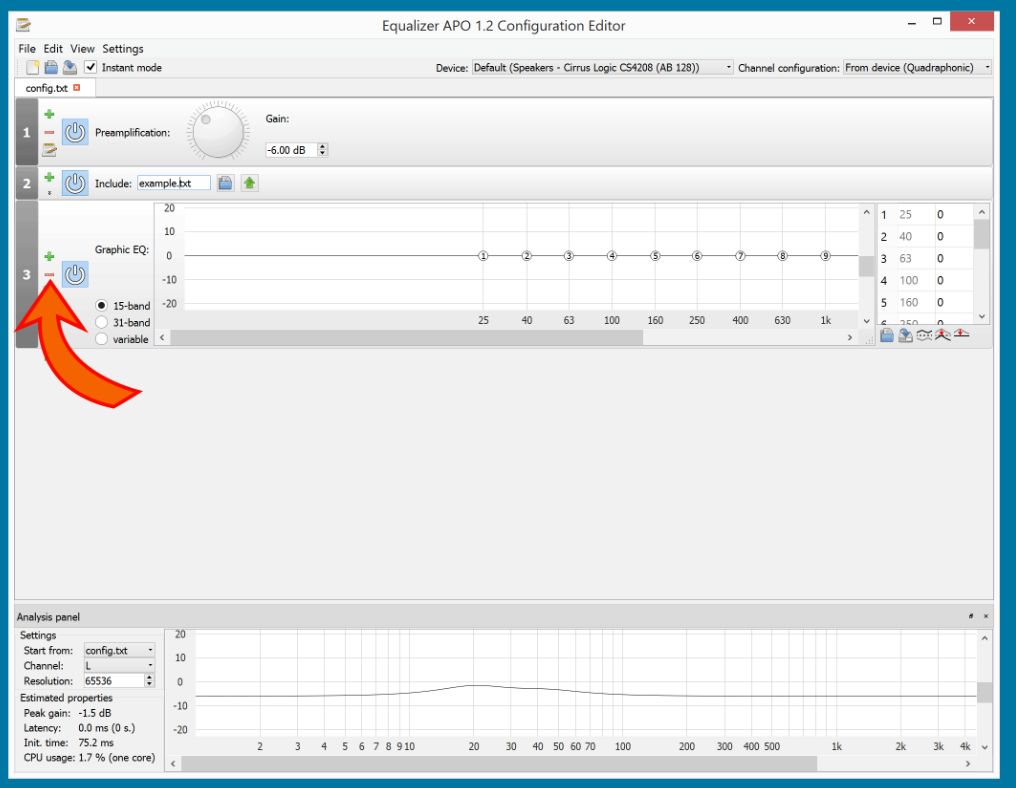This screenshot has width=1016, height=788.
Task: Select the 31-band radio button
Action: (102, 322)
